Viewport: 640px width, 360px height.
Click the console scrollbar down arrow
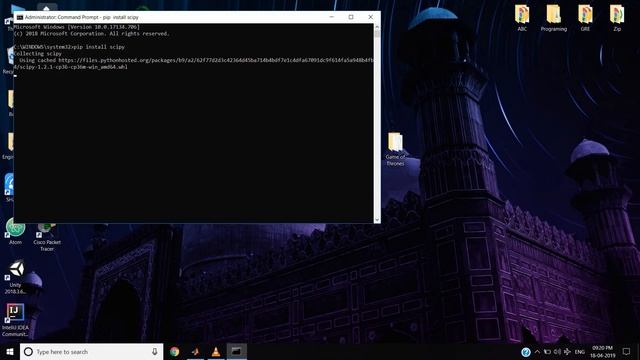point(377,220)
